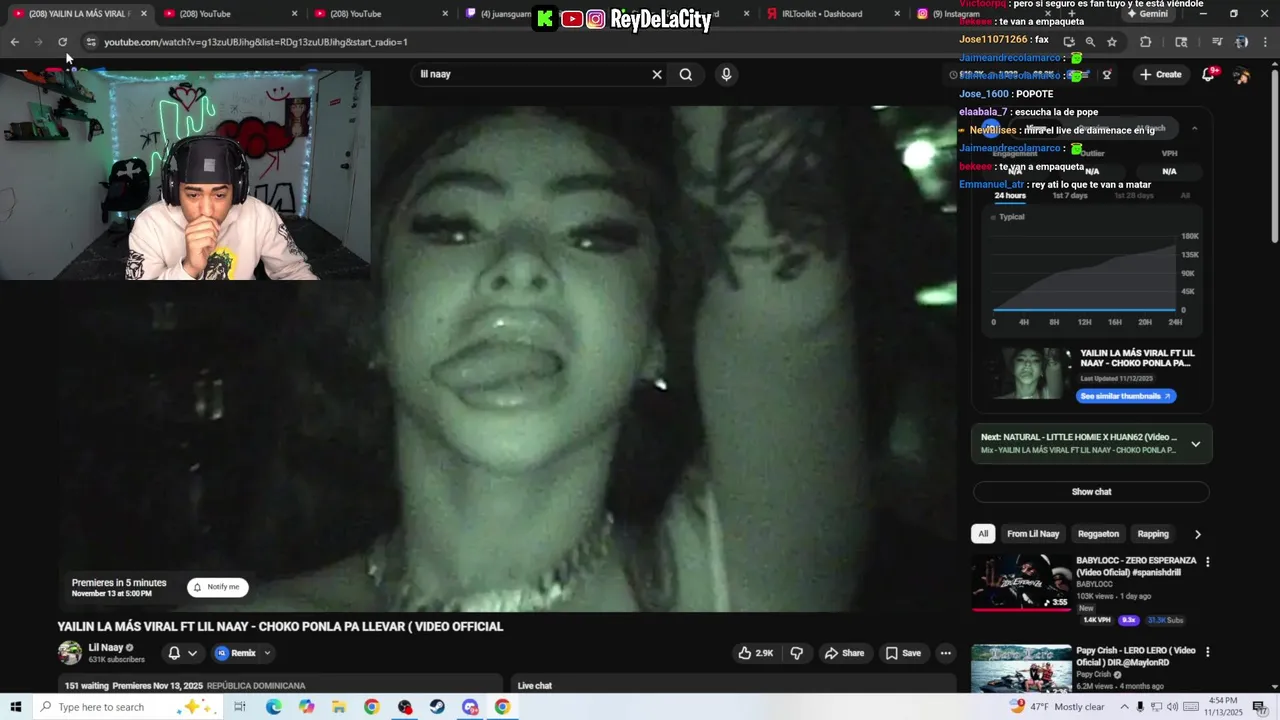Viewport: 1280px width, 720px height.
Task: Expand the Remix dropdown arrow
Action: tap(267, 653)
